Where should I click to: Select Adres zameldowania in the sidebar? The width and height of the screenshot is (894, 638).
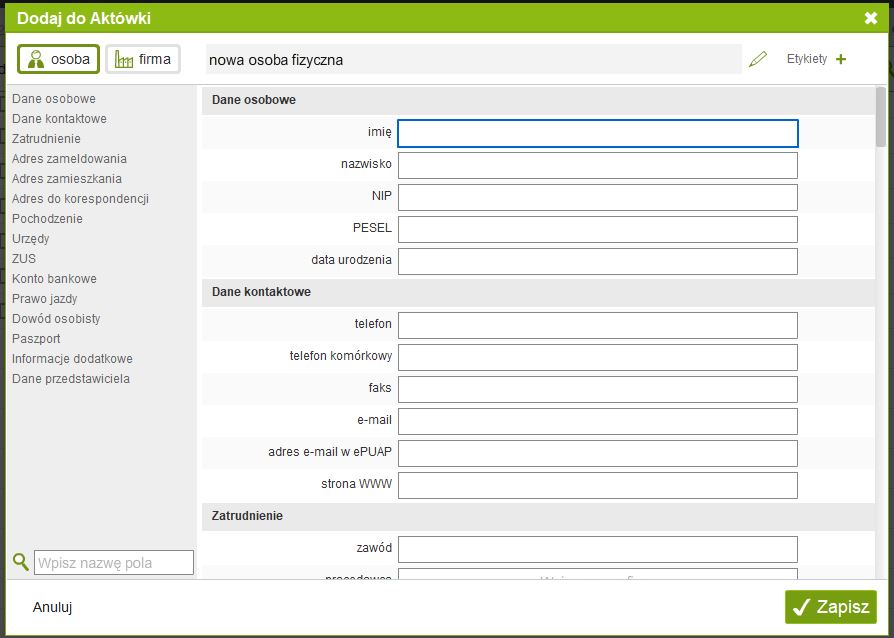pos(69,159)
